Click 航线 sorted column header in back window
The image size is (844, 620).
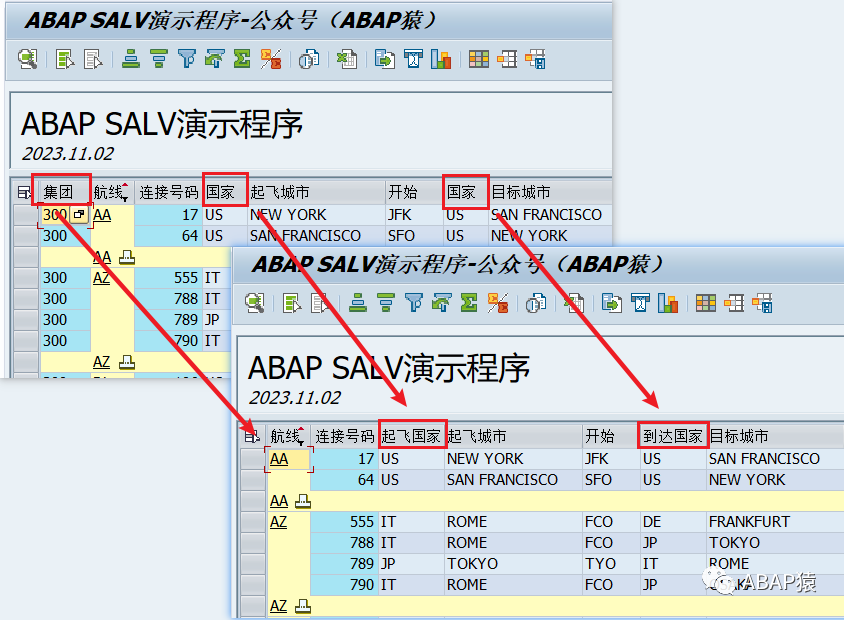pyautogui.click(x=111, y=192)
